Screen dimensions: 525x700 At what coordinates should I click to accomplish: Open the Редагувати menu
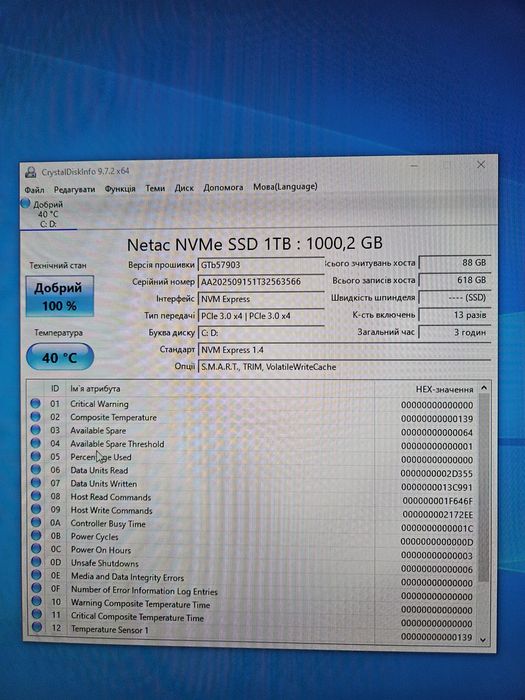click(74, 189)
